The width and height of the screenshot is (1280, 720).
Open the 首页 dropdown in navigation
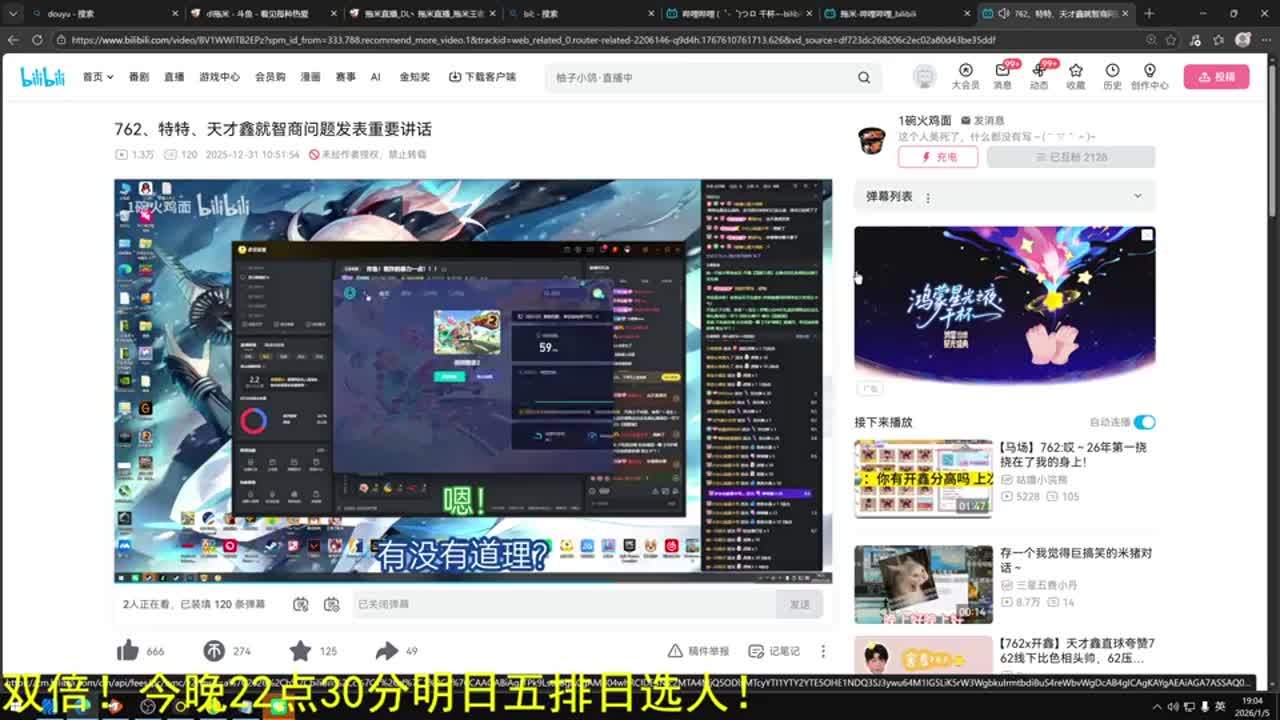point(97,77)
